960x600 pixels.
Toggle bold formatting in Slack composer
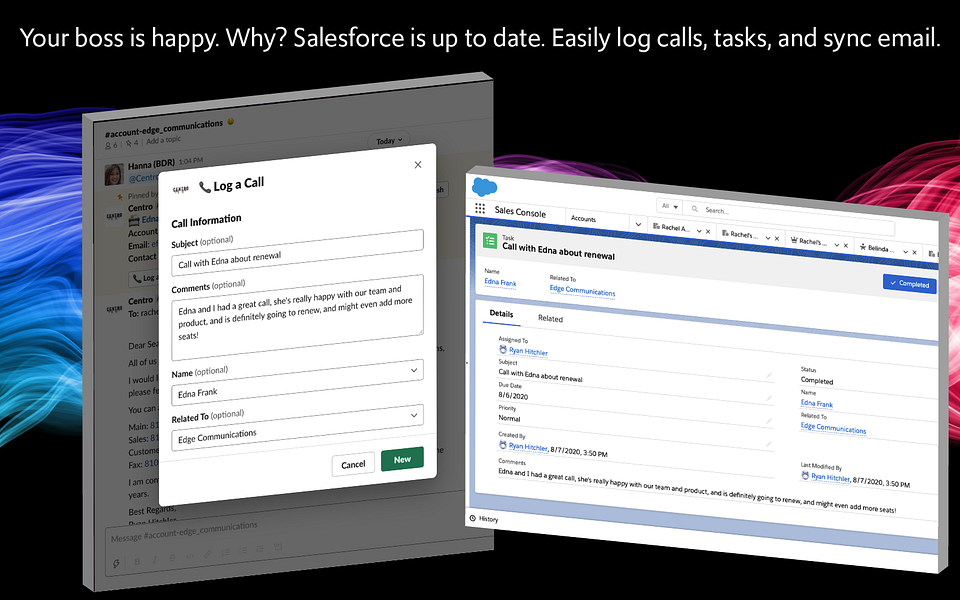137,561
